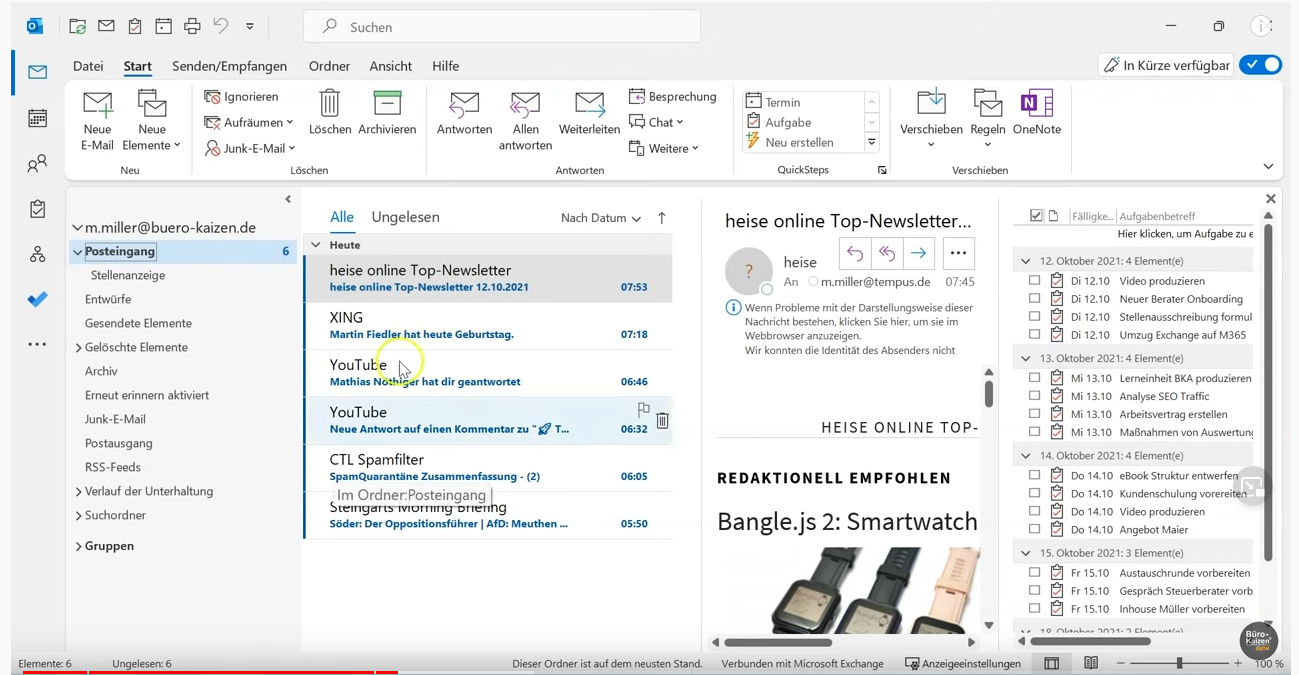Check off task Angebot Maier
1299x675 pixels.
pos(1034,529)
